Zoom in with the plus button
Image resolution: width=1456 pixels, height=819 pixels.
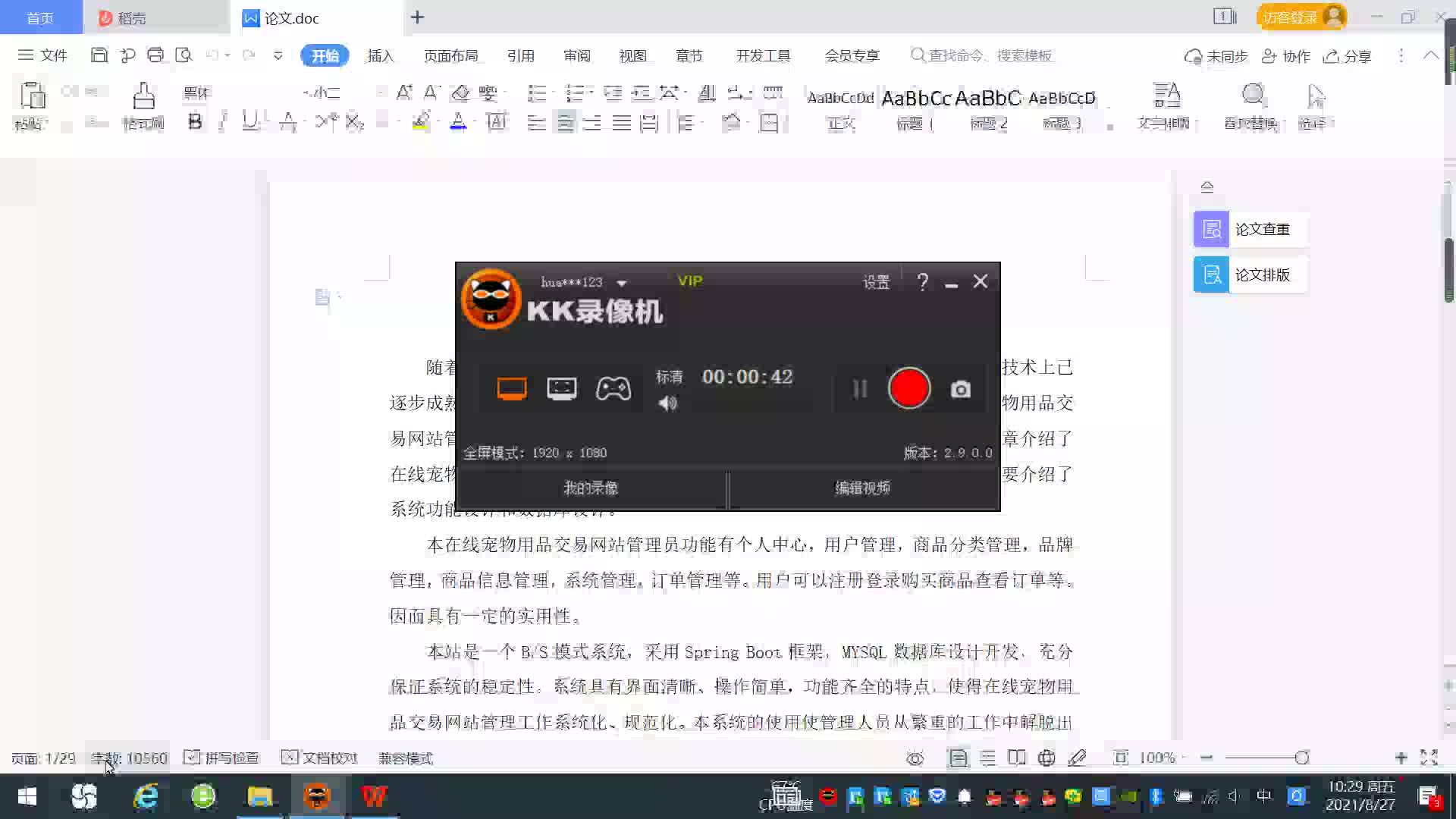(1401, 758)
